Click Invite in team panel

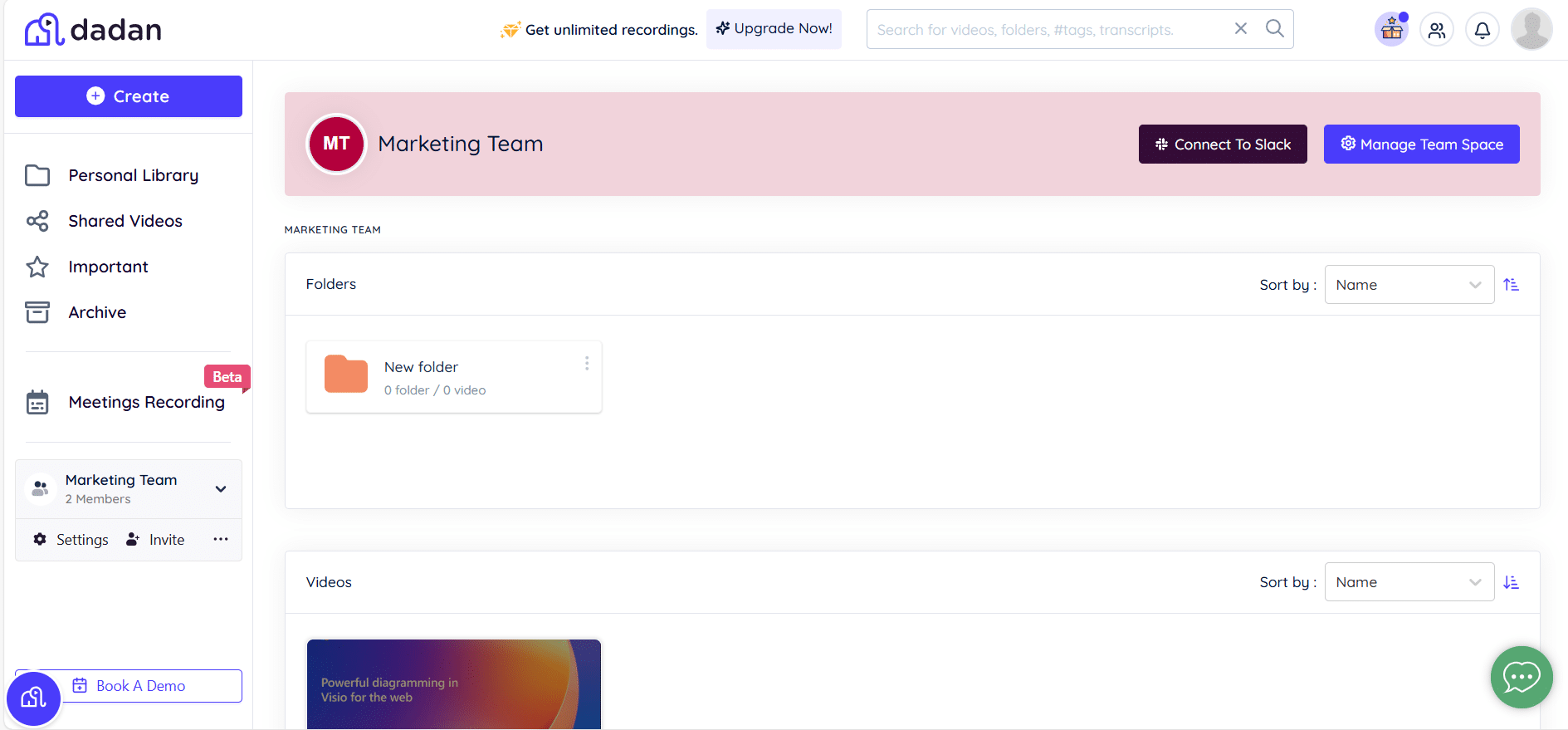pos(155,540)
